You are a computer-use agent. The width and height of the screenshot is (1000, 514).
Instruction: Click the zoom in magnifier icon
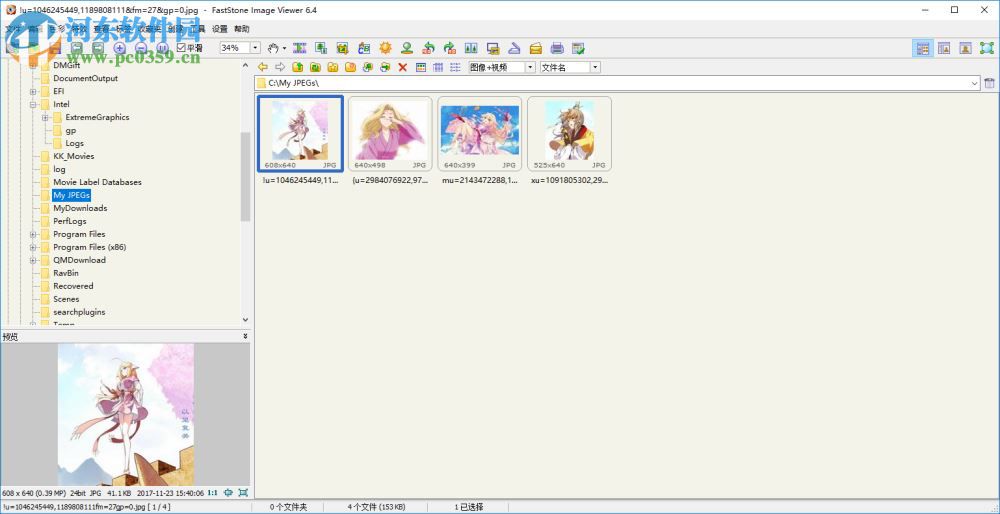[120, 48]
